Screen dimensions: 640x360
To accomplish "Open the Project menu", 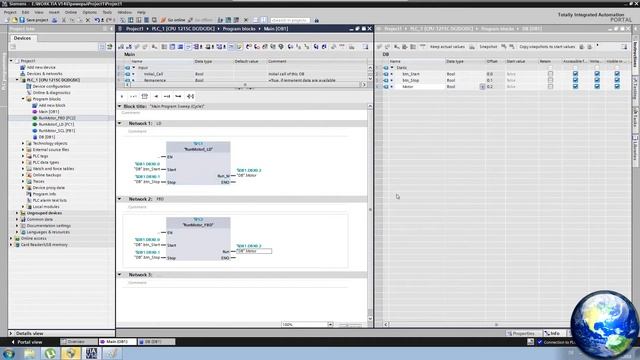I will pyautogui.click(x=10, y=12).
